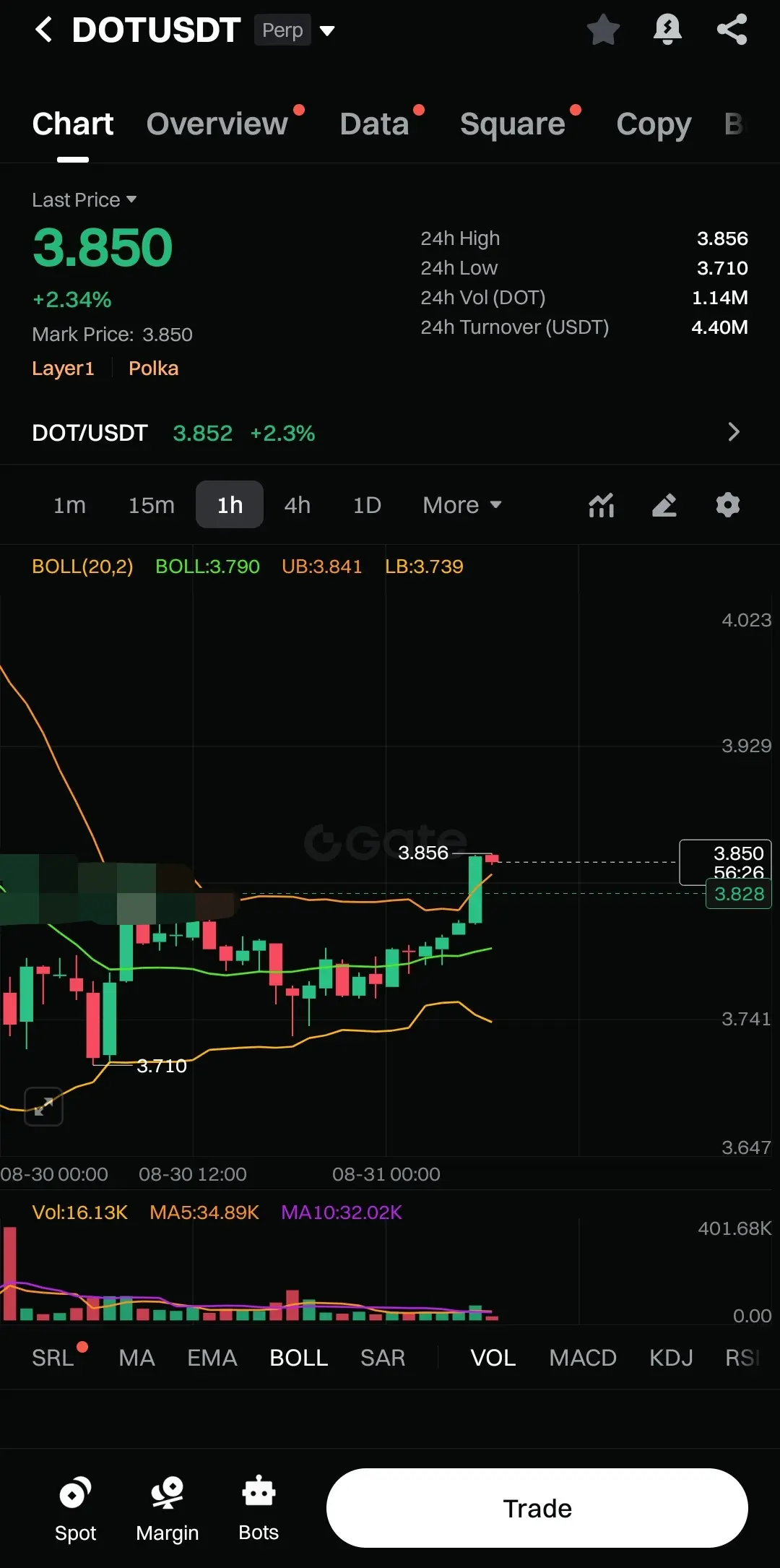
Task: Tap the MA10:32.02K legend value
Action: point(342,1212)
